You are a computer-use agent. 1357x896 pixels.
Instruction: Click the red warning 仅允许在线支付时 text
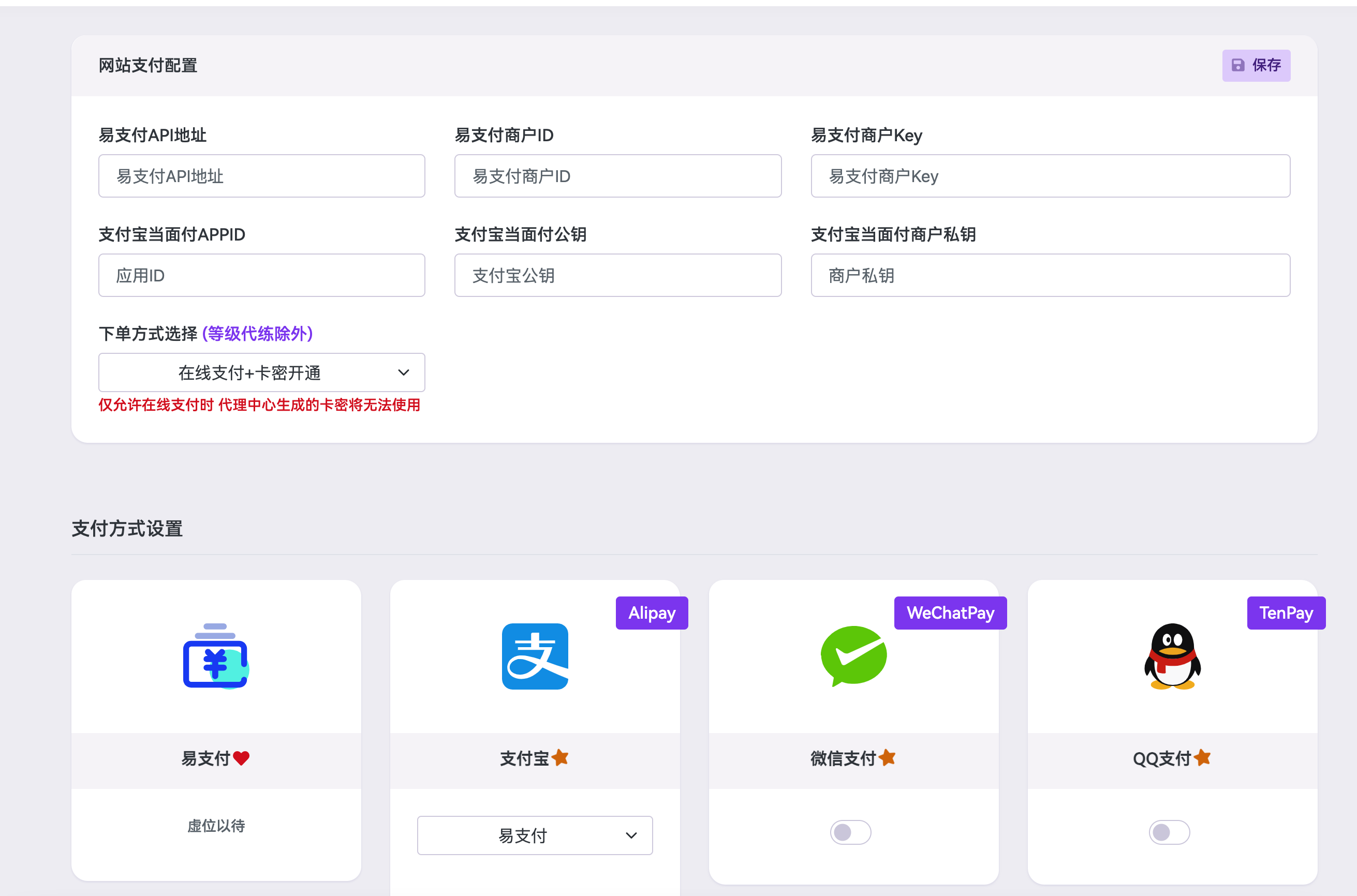(259, 405)
